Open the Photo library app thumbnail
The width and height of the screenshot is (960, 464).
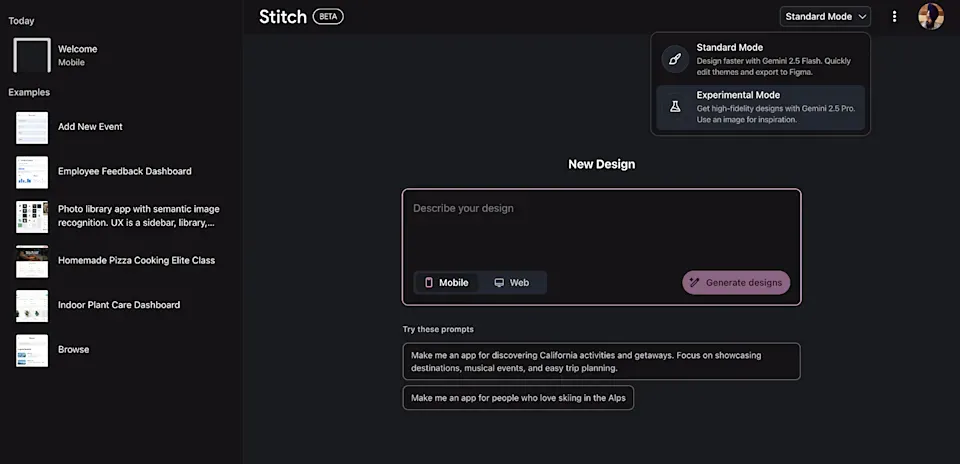pos(32,217)
